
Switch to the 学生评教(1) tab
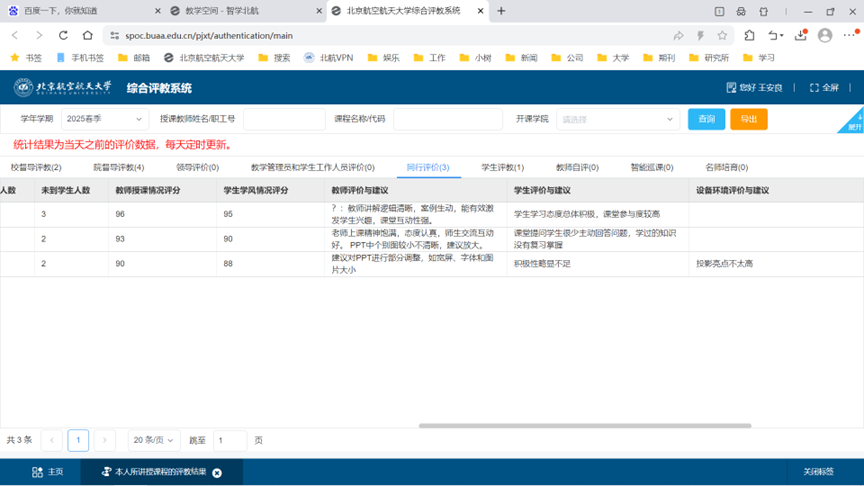503,168
